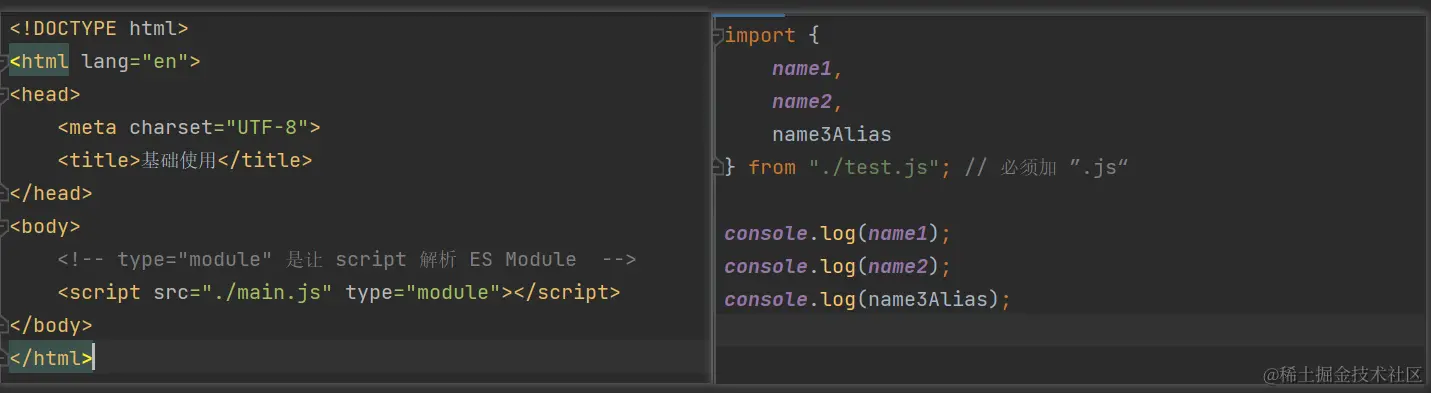Click the meta charset="UTF-8" line

tap(189, 127)
